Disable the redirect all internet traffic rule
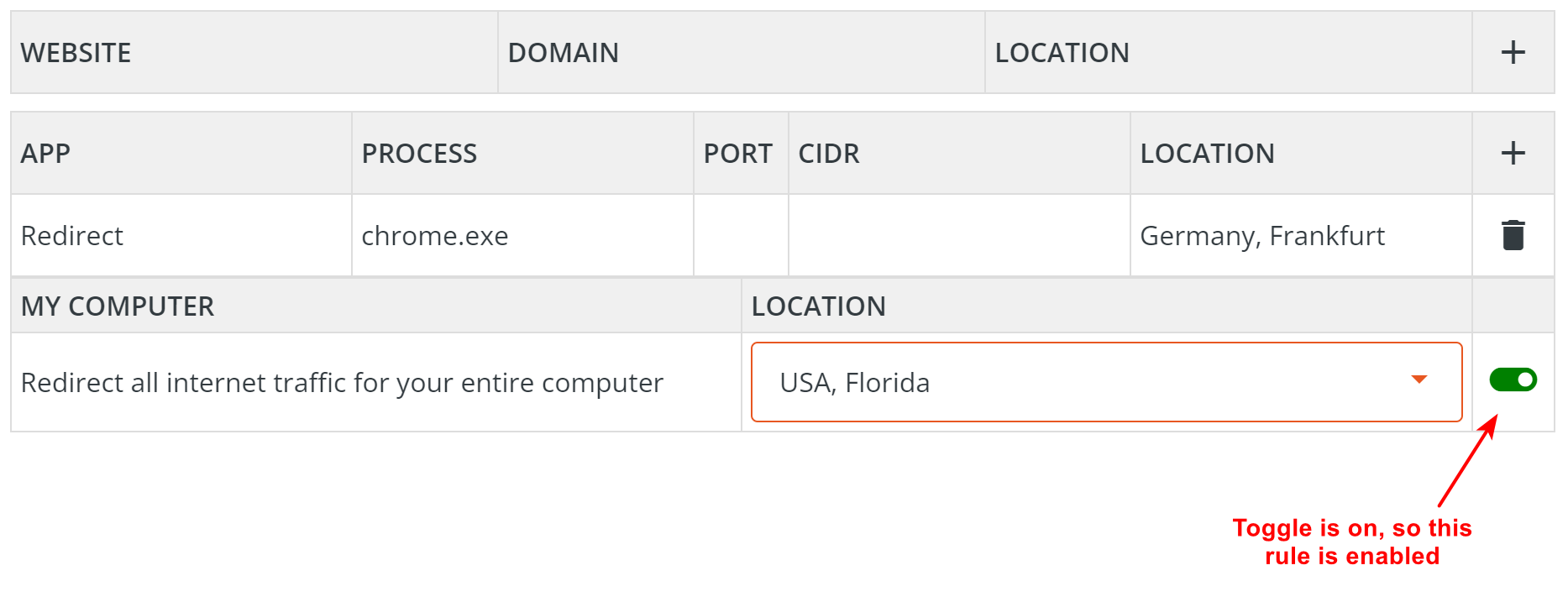Image resolution: width=1568 pixels, height=602 pixels. coord(1513,380)
